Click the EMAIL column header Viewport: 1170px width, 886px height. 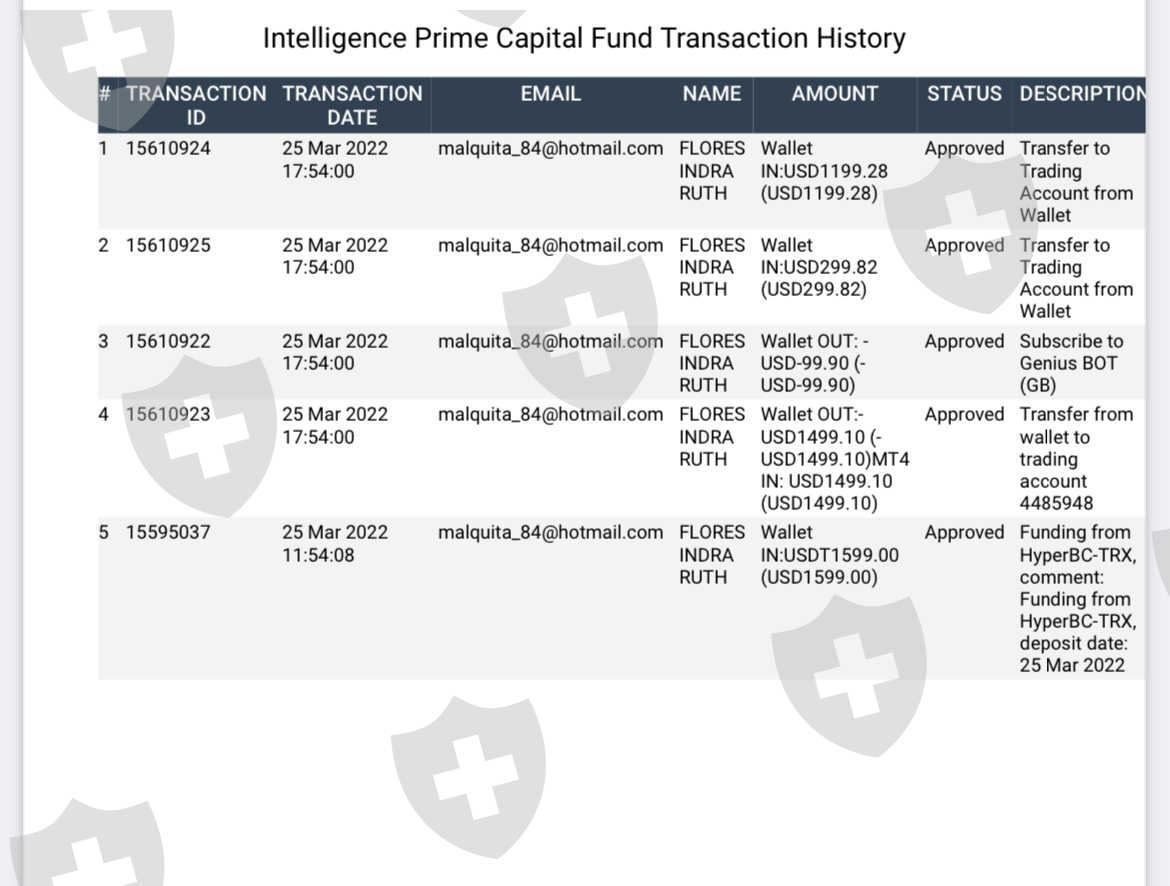click(x=550, y=94)
